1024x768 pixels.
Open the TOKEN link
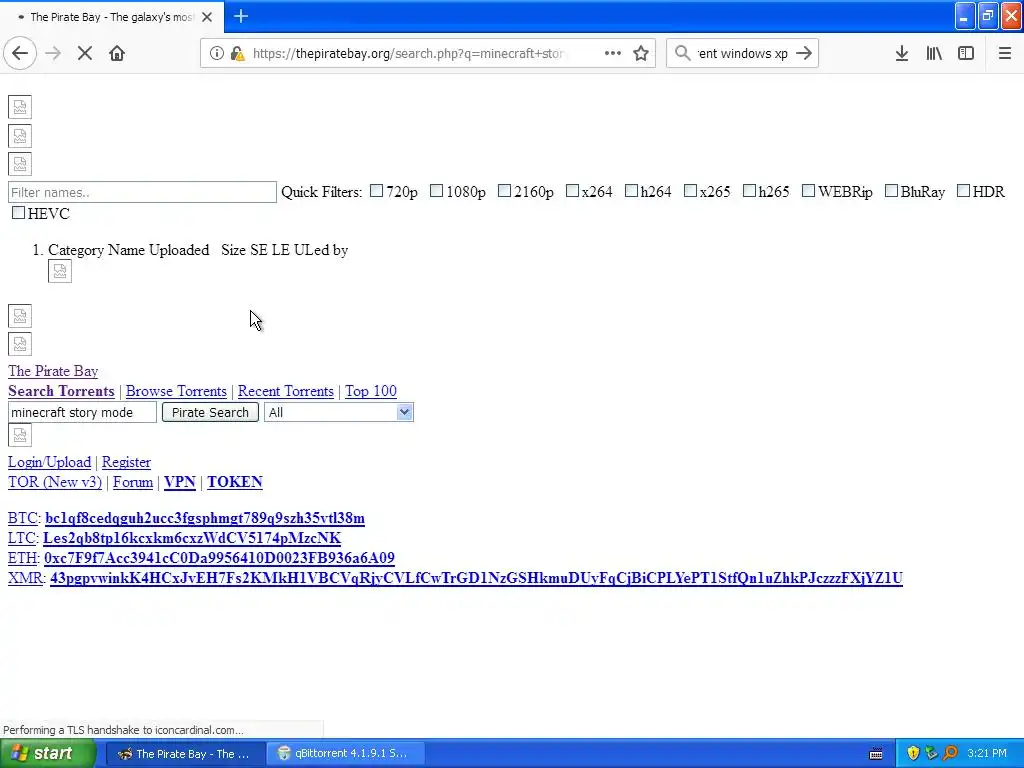coord(234,482)
